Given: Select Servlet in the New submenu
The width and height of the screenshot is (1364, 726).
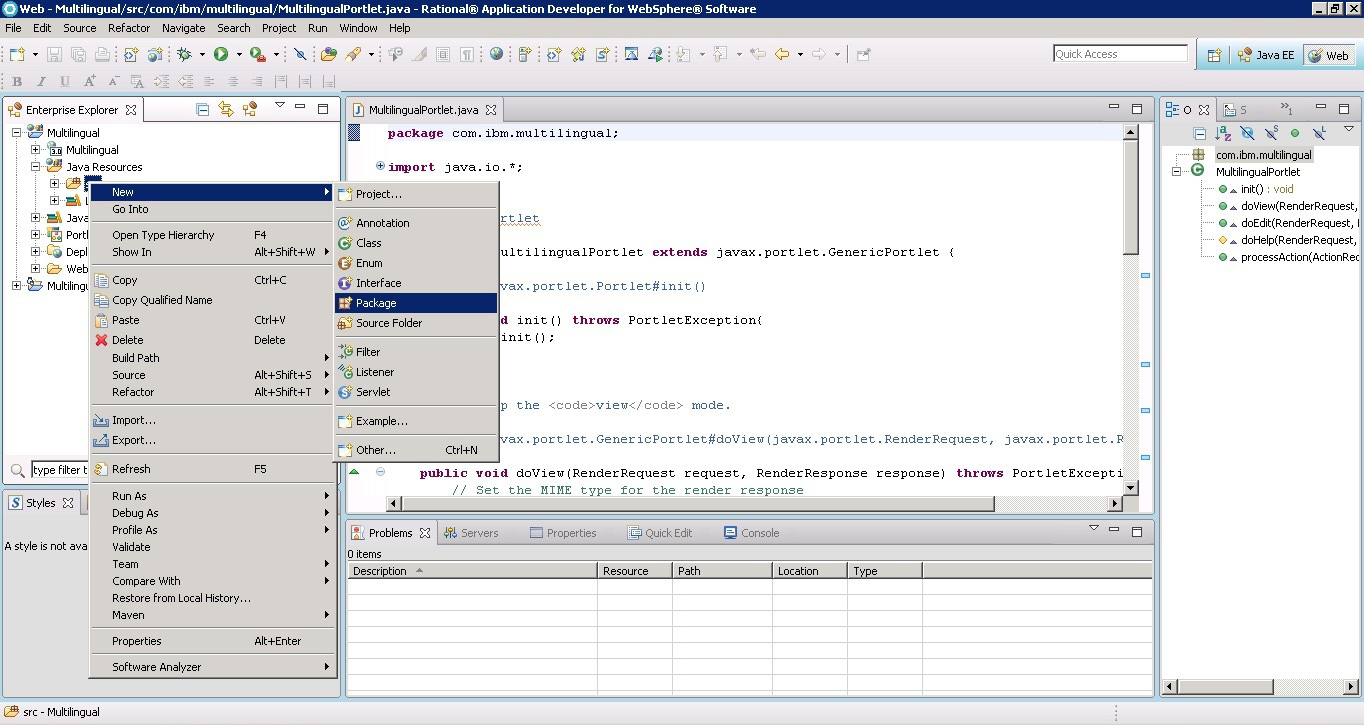Looking at the screenshot, I should click(x=416, y=392).
